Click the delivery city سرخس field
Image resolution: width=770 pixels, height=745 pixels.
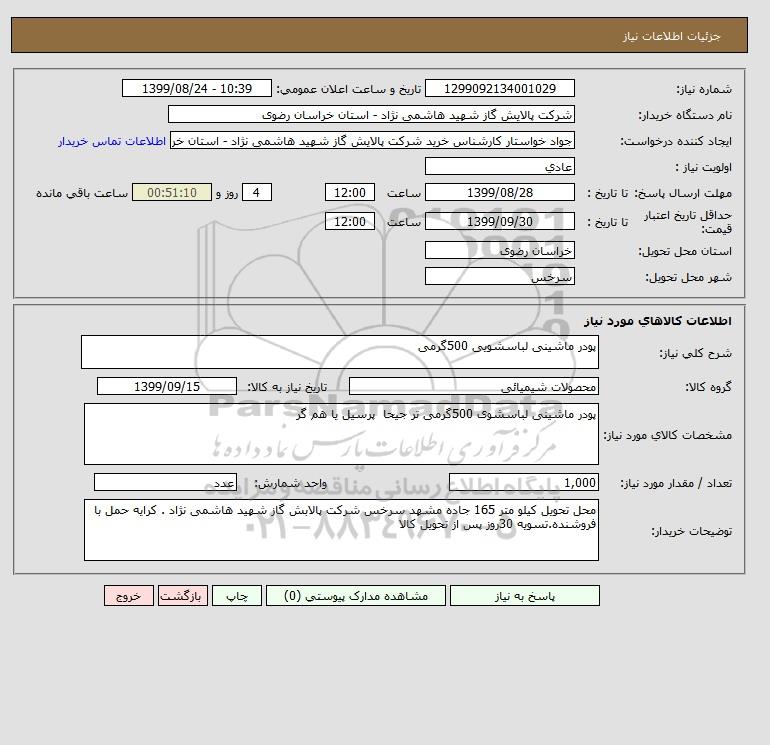(499, 276)
